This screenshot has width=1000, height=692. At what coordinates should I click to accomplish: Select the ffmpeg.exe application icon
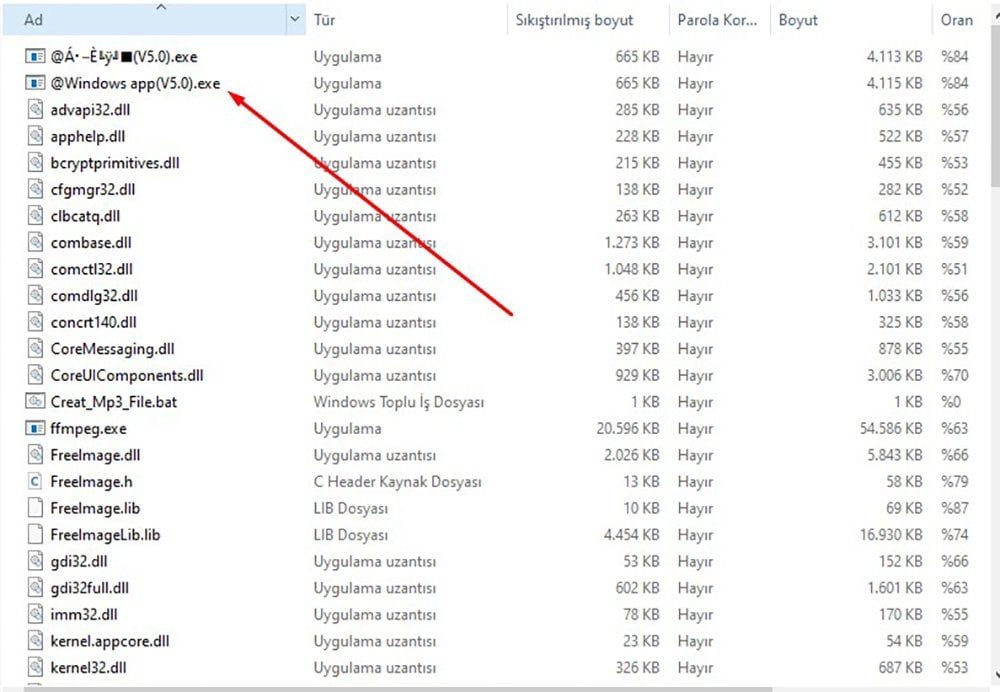click(x=34, y=428)
